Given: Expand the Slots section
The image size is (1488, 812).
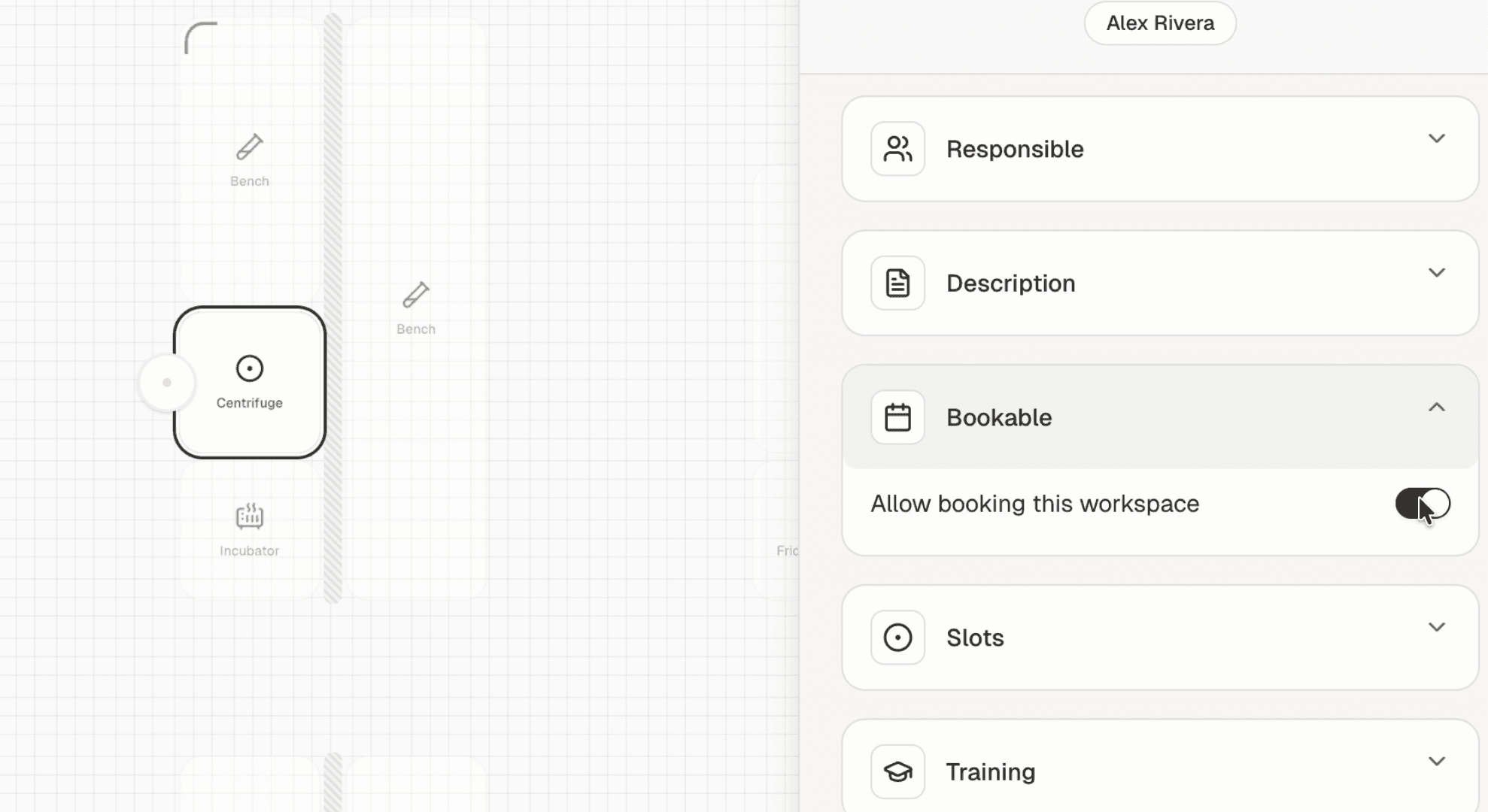Looking at the screenshot, I should (x=1438, y=626).
